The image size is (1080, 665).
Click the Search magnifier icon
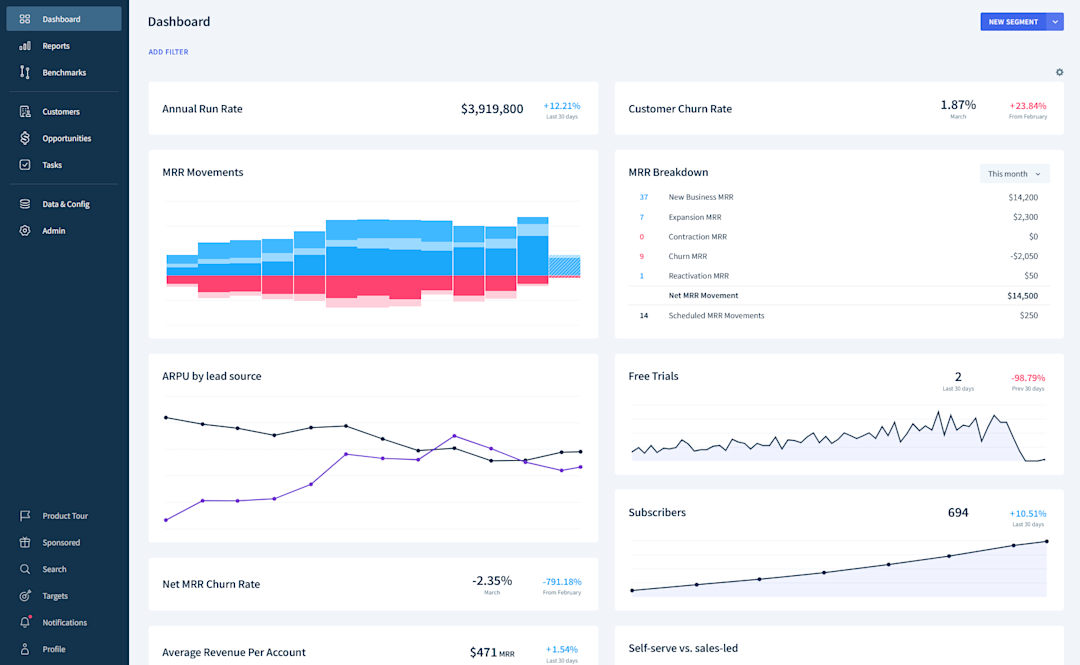pos(26,568)
